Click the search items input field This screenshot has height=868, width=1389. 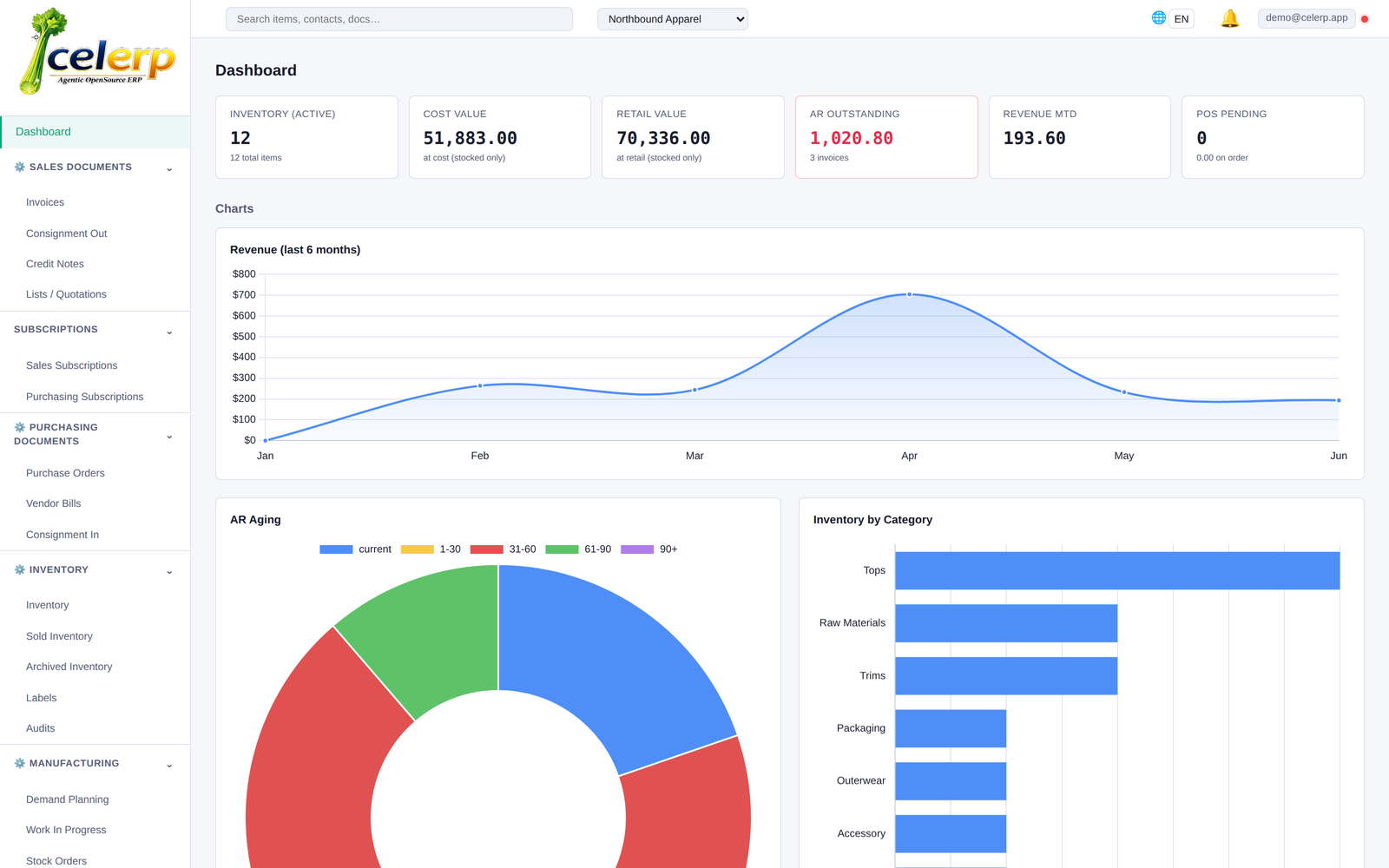click(399, 19)
